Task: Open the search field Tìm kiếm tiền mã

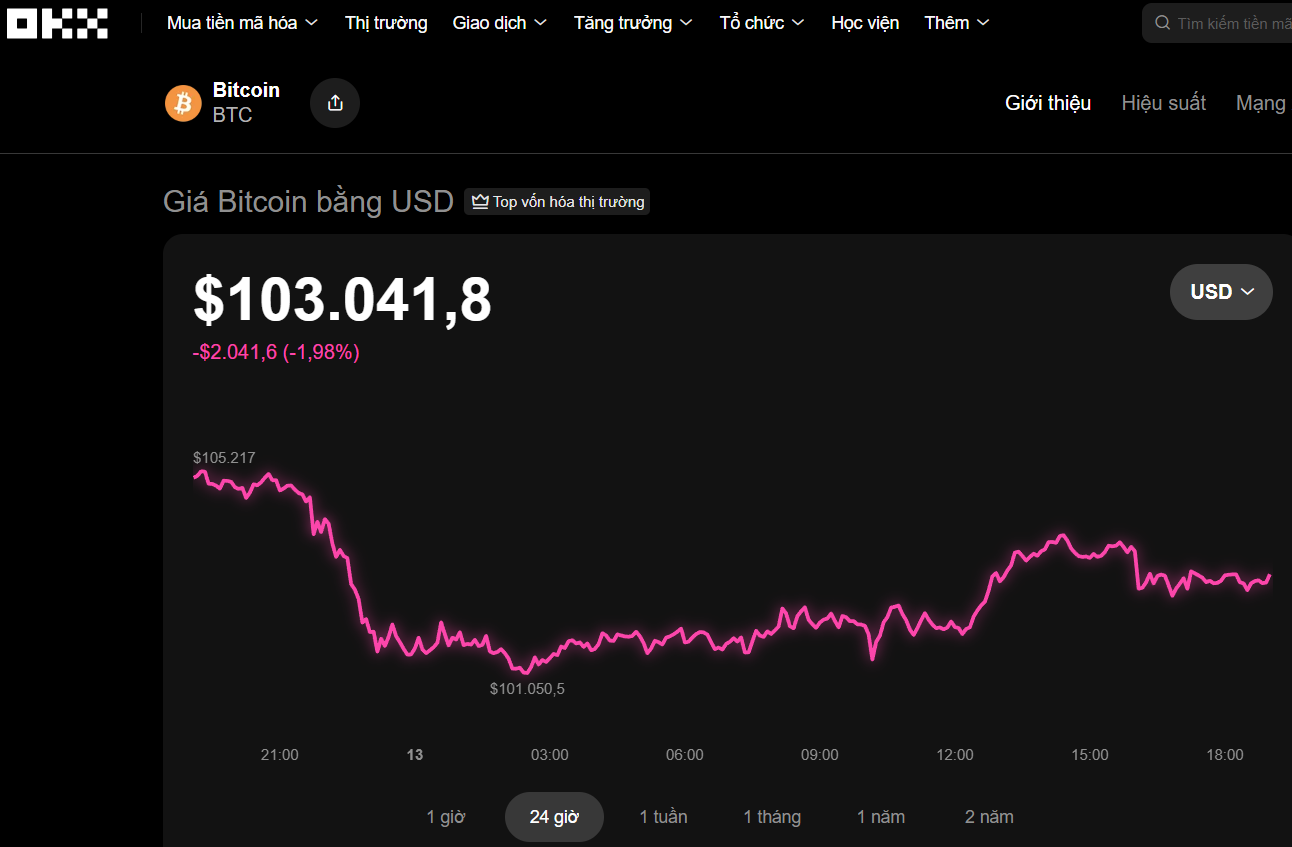Action: 1230,22
